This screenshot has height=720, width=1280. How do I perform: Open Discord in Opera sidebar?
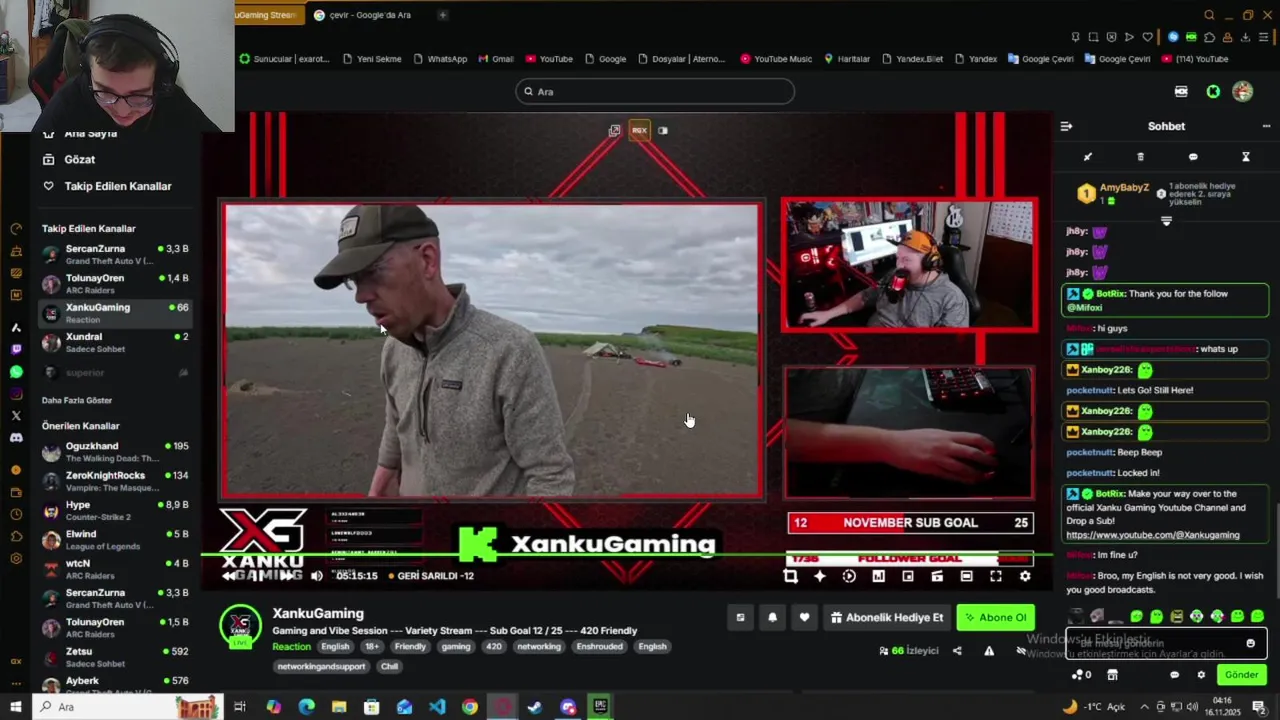click(x=16, y=437)
